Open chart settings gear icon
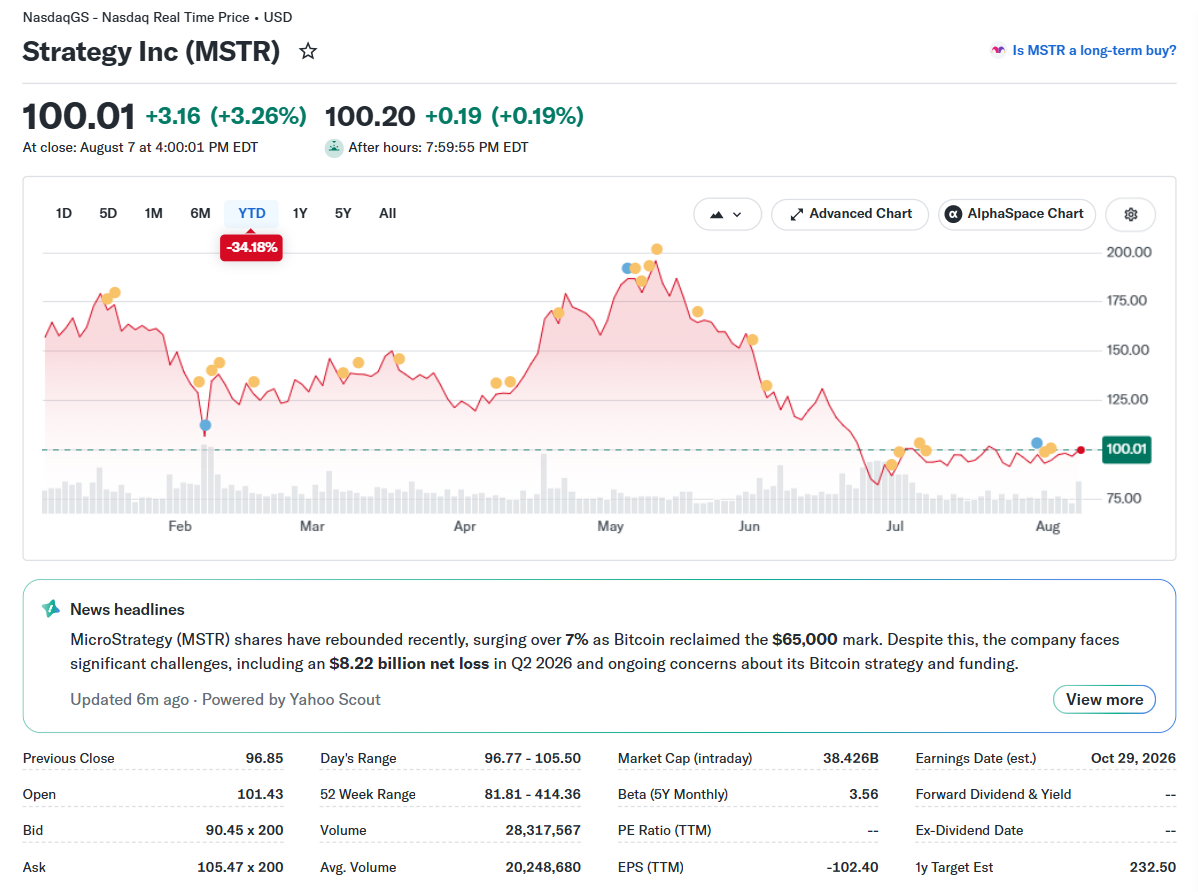The width and height of the screenshot is (1198, 892). 1131,214
